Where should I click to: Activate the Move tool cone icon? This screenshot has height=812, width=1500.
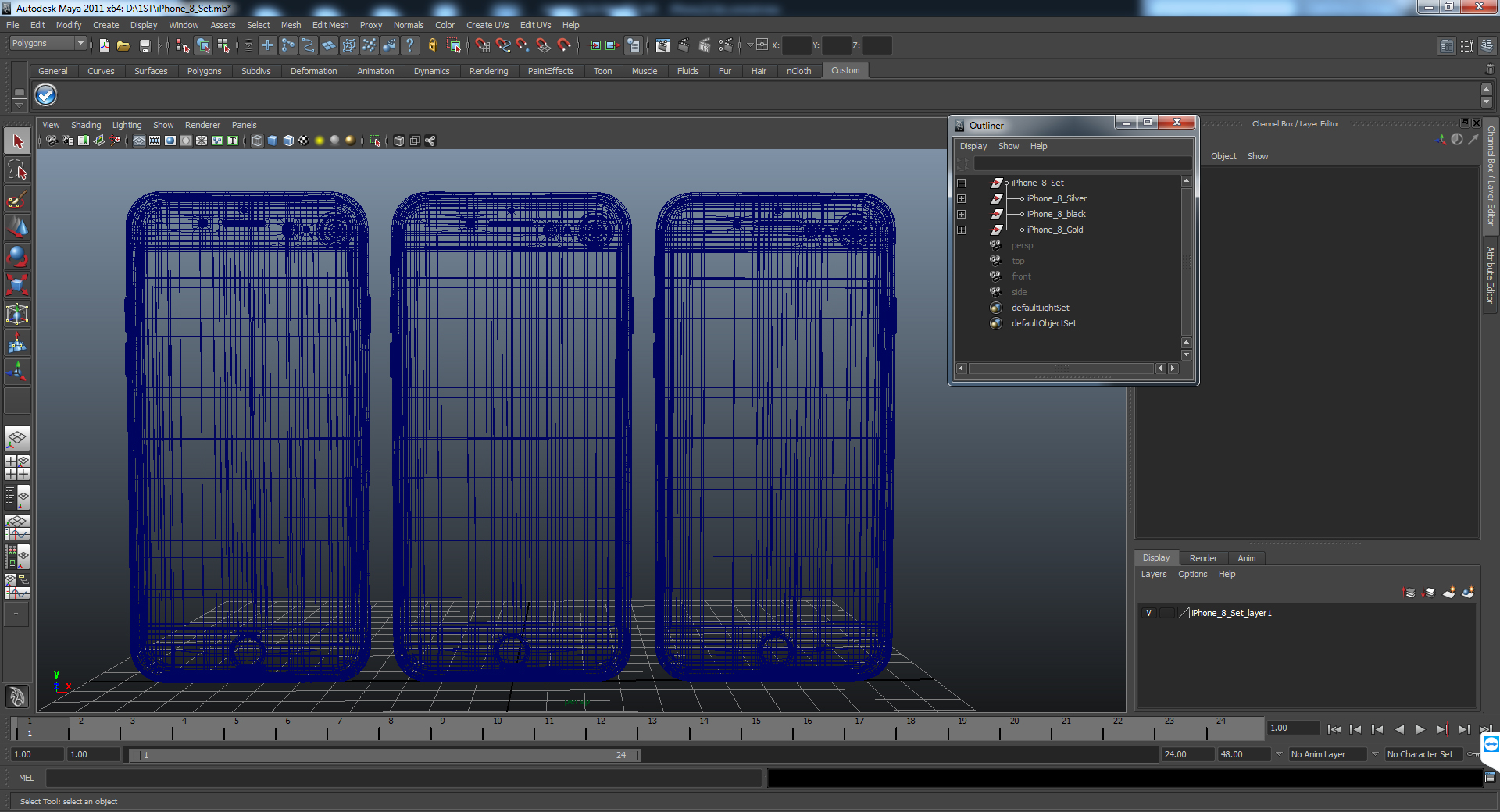pos(17,228)
